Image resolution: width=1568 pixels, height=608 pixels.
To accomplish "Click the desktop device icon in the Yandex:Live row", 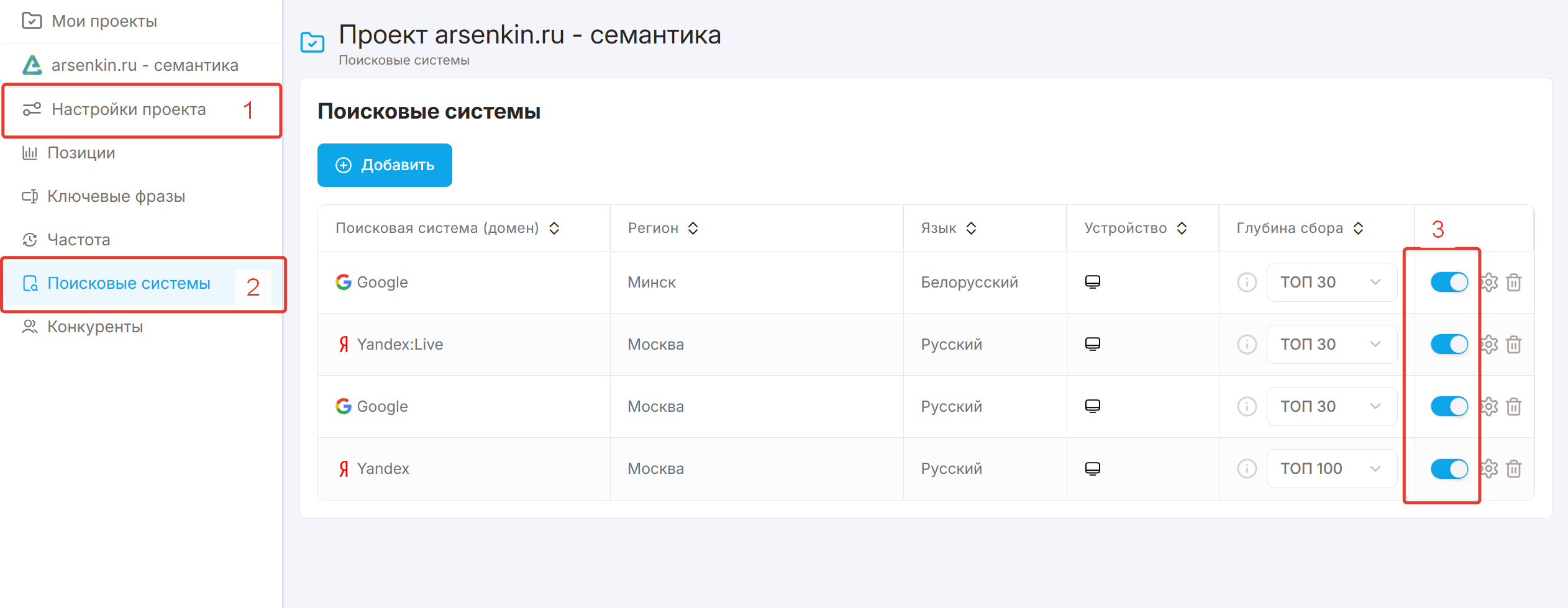I will (1093, 344).
